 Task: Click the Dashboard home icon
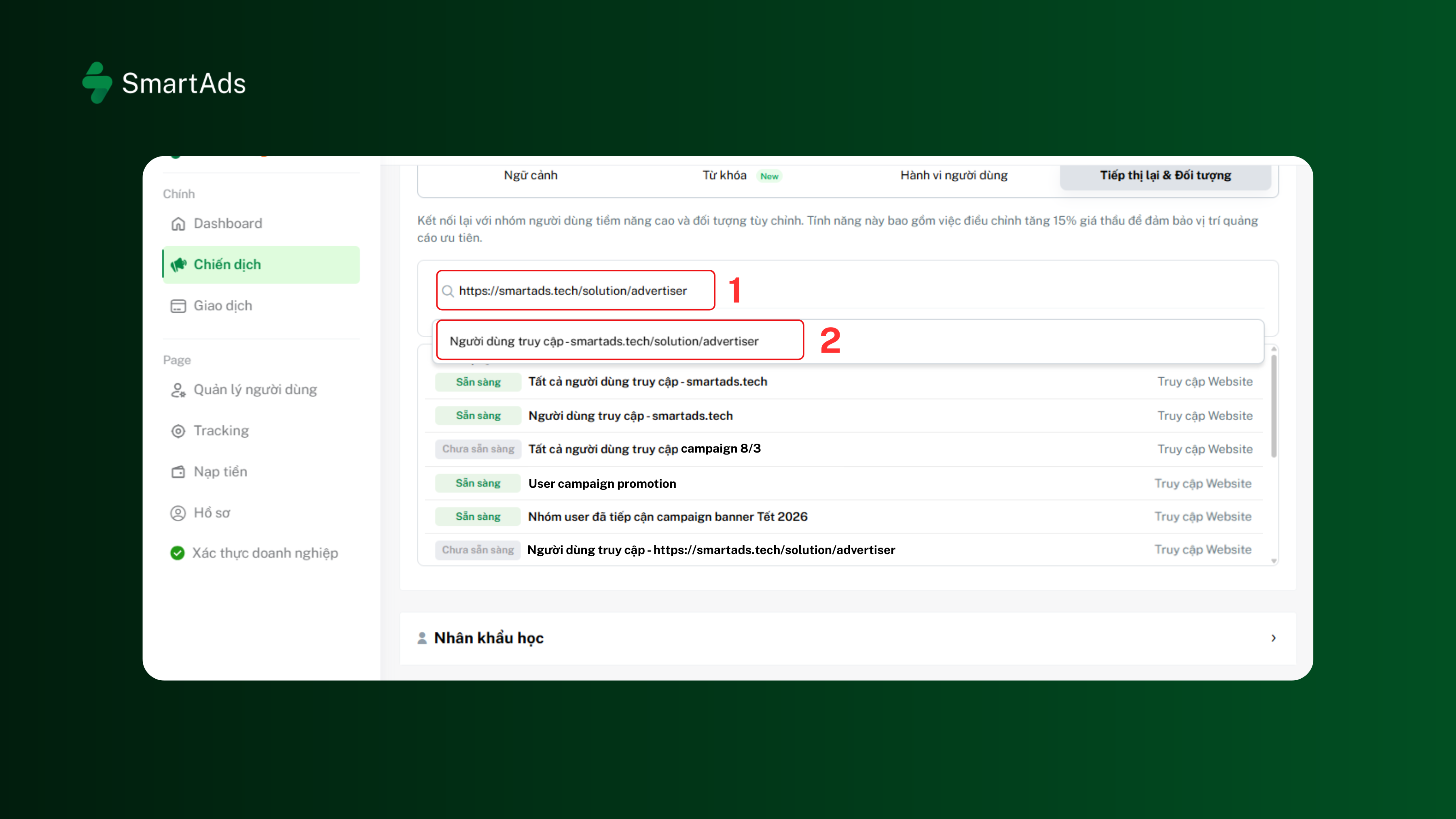tap(178, 224)
